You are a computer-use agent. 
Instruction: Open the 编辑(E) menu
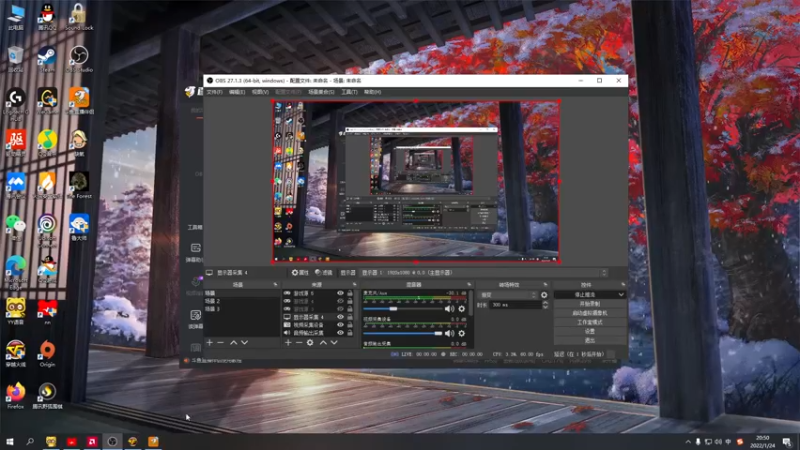[237, 92]
